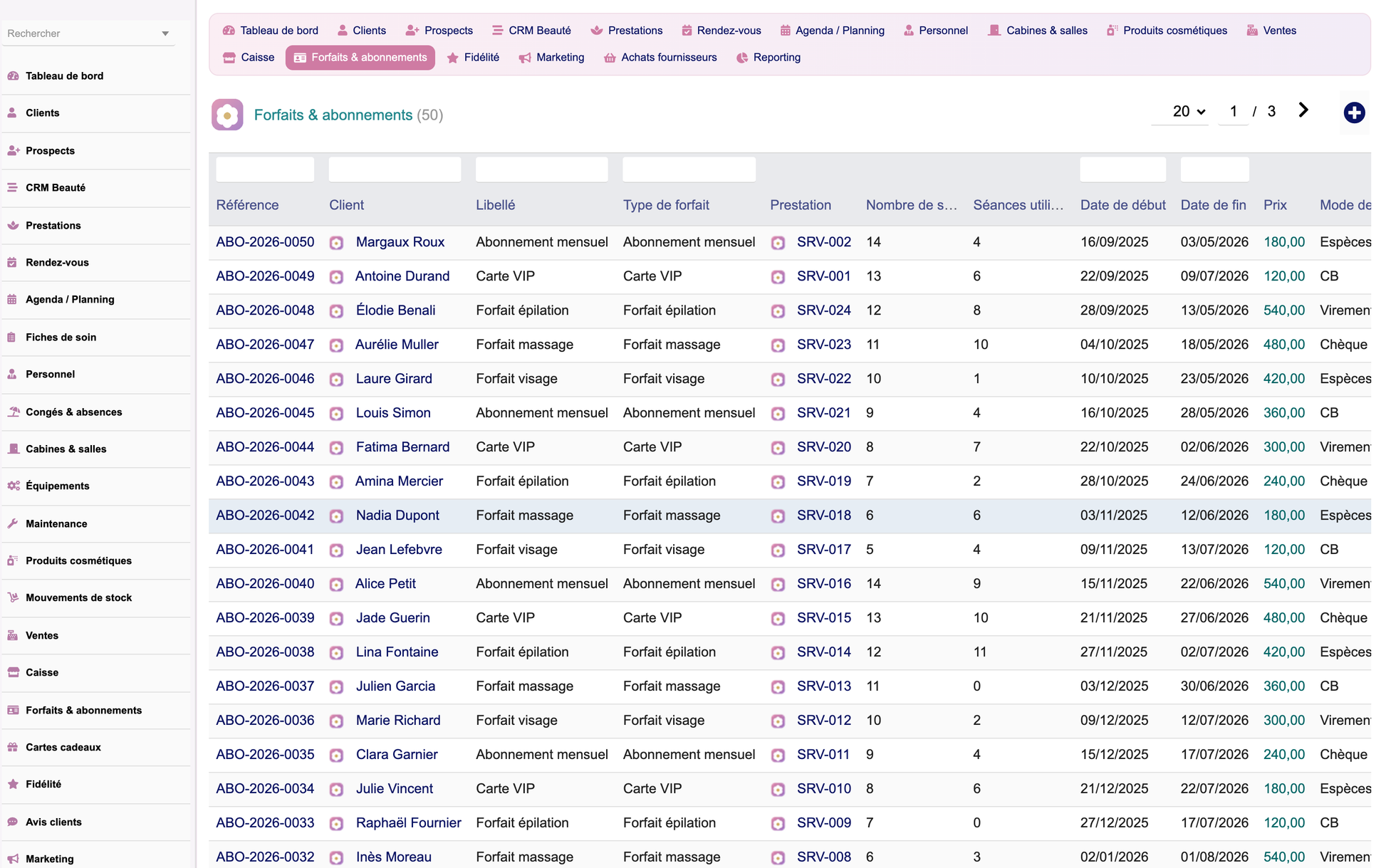Click Forfait visage label in Laure Girard row
1386x868 pixels.
pyautogui.click(x=516, y=379)
